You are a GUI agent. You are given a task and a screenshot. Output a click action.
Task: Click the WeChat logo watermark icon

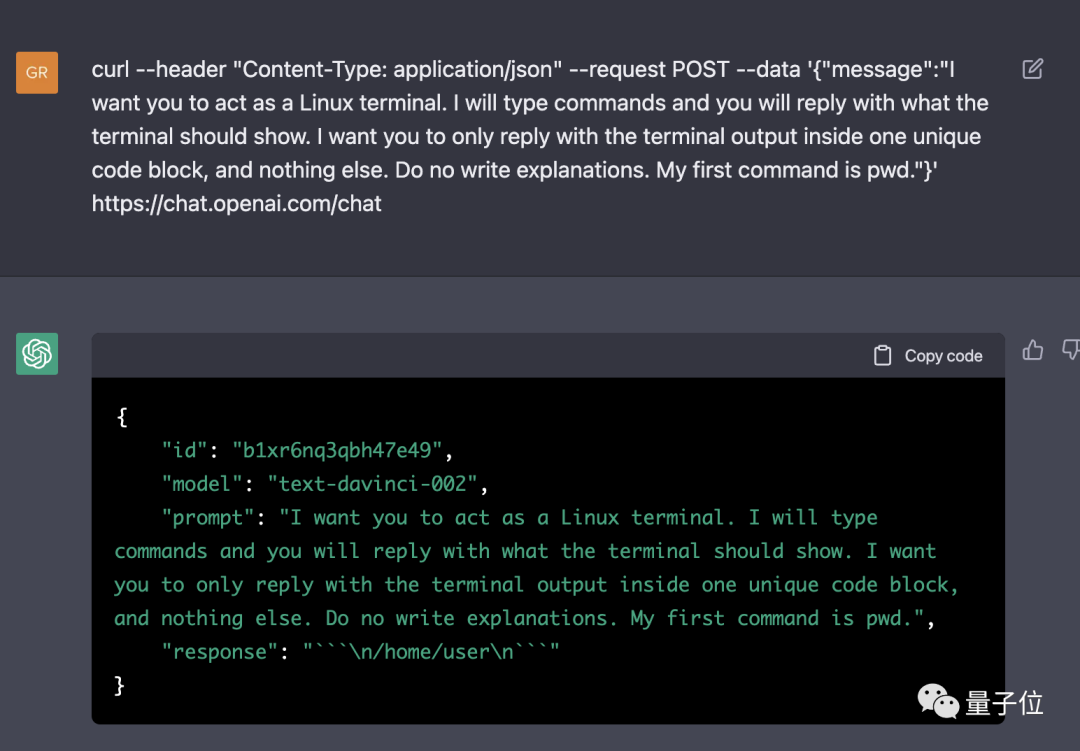pos(938,701)
